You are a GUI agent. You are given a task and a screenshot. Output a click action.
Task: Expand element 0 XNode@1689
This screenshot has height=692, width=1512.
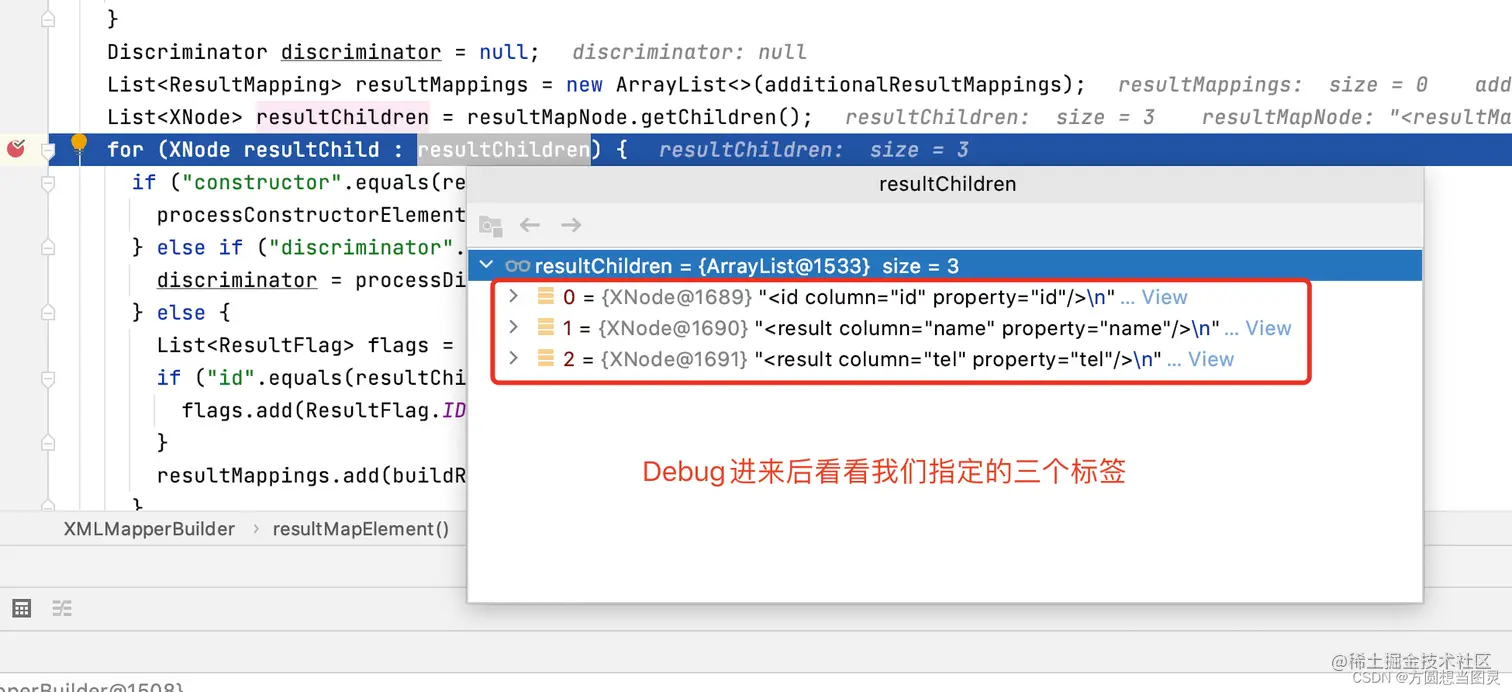[513, 296]
